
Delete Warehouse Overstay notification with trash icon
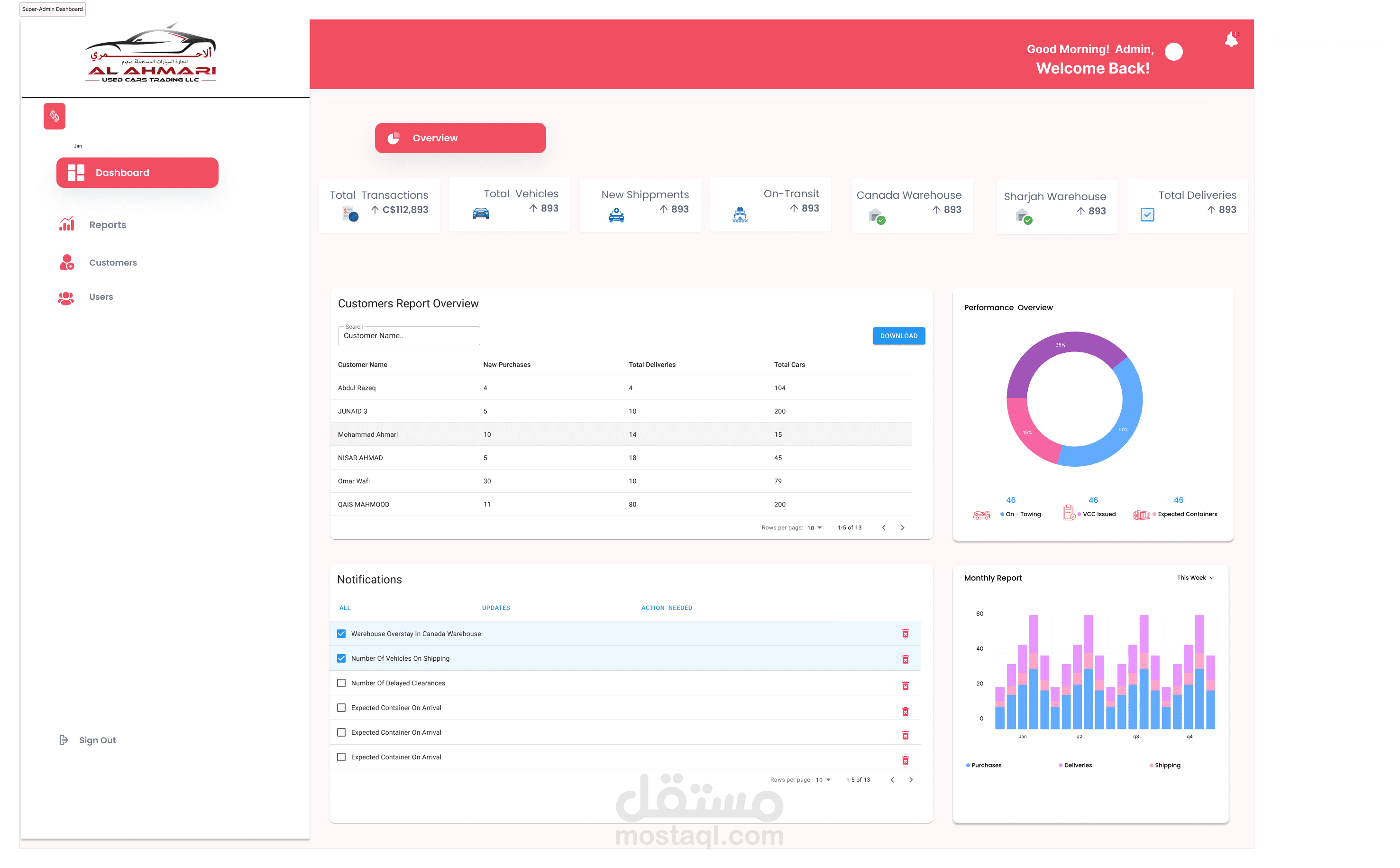(905, 633)
